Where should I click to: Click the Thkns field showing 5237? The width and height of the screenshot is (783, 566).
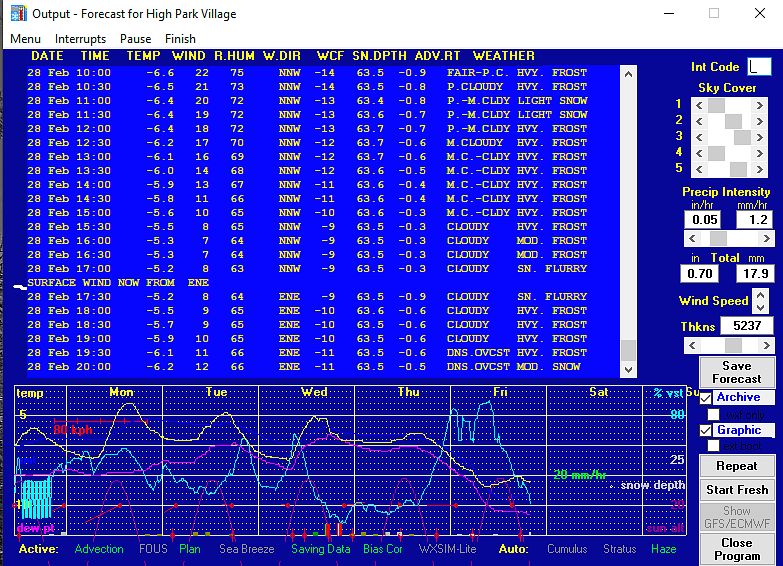pyautogui.click(x=747, y=326)
